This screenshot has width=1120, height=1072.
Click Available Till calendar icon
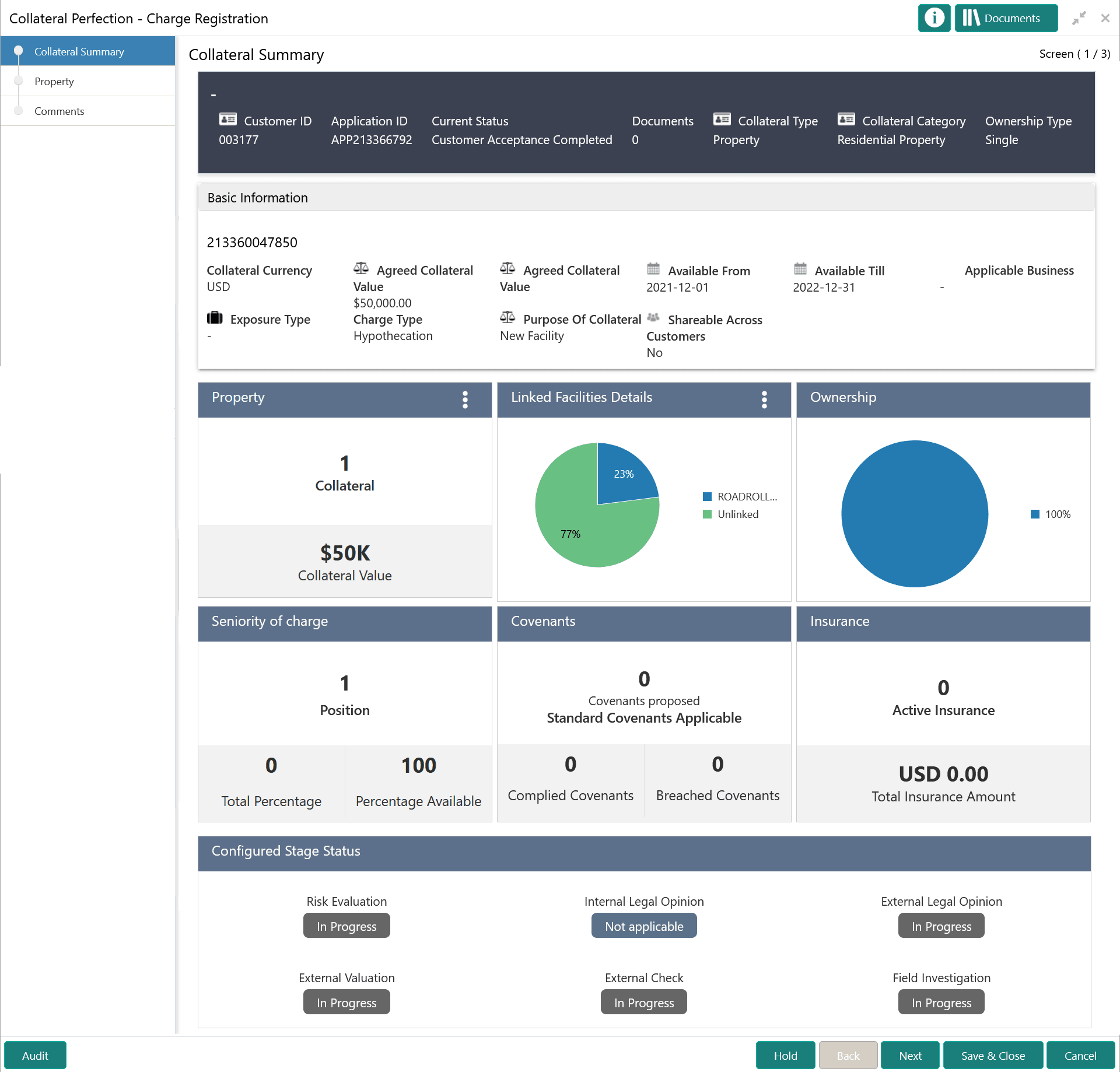pos(800,269)
